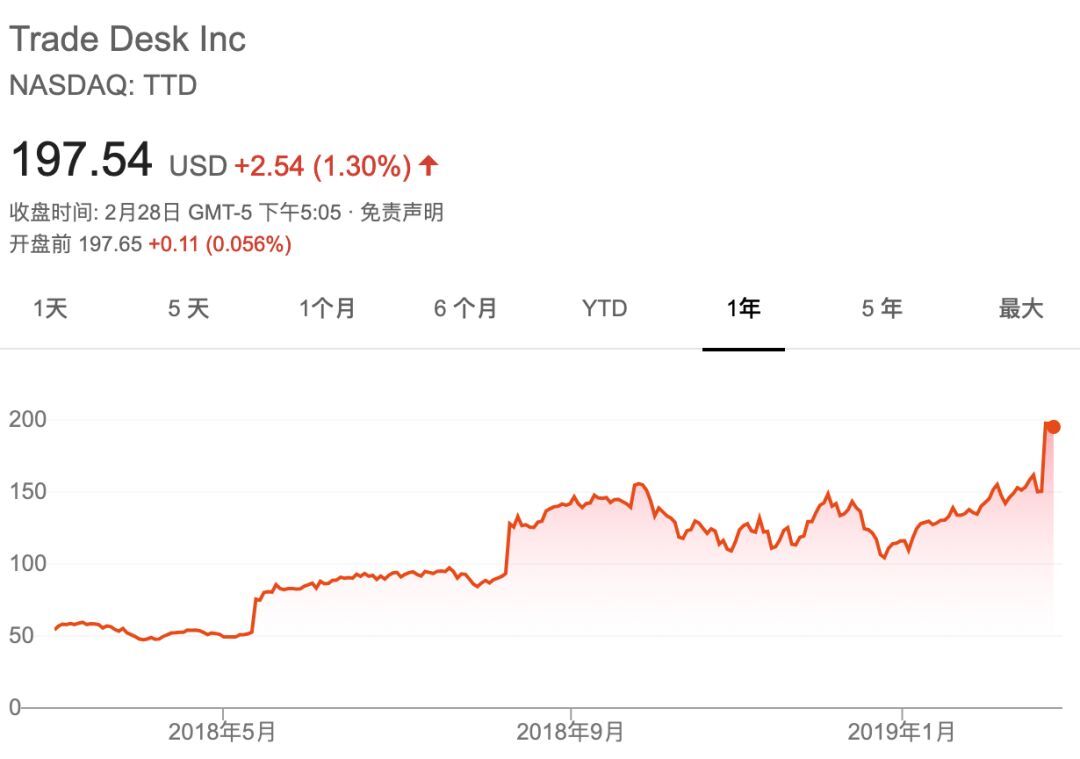
Task: Click the +2.54 (1.30%) change value
Action: pos(323,166)
